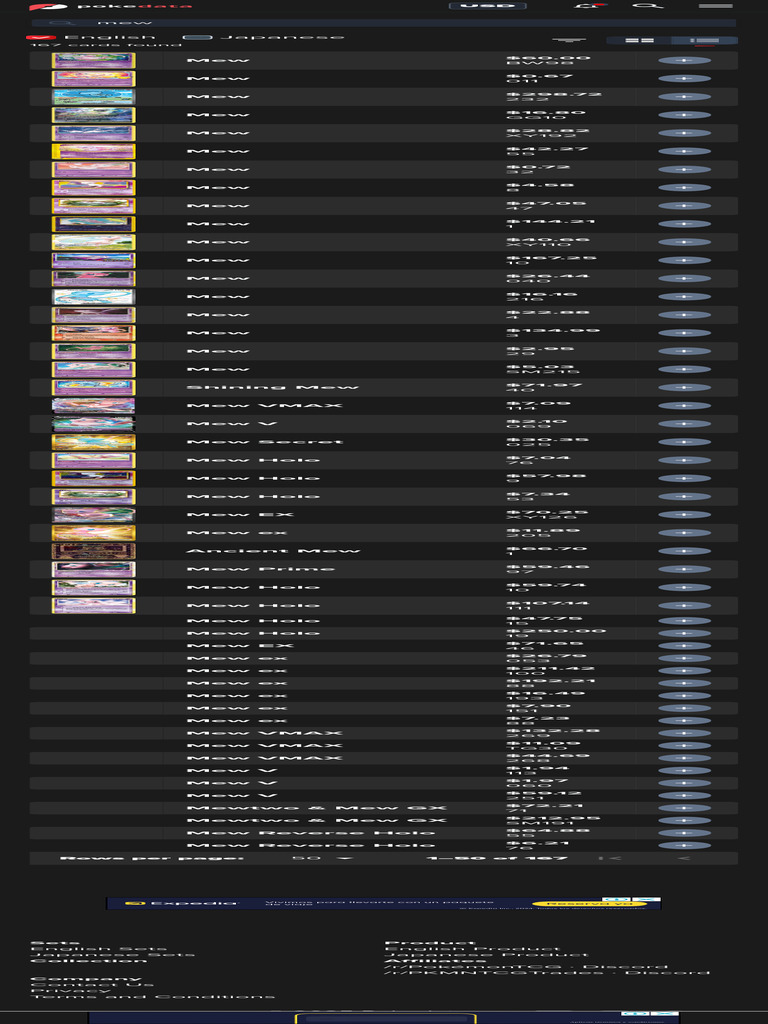Click the $212.95 Mewtwo & Mew GX price
This screenshot has height=1024, width=768.
pos(554,818)
